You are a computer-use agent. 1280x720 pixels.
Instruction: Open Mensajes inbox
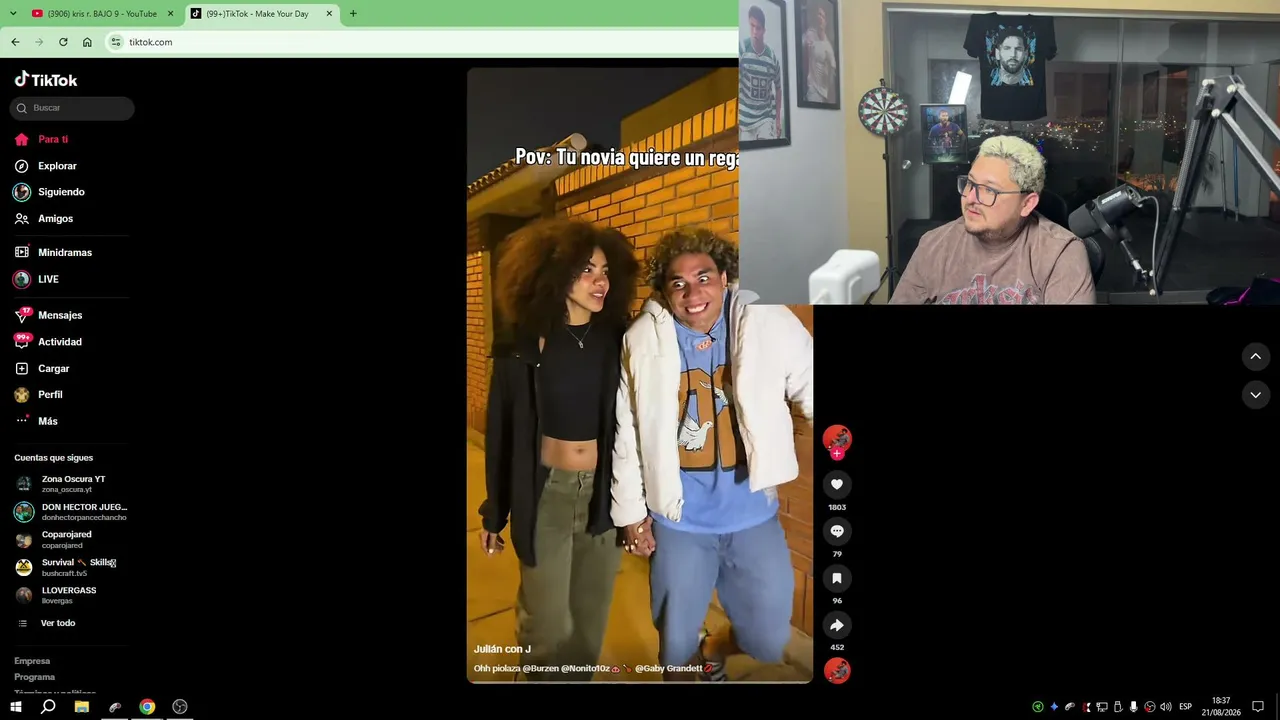(x=48, y=315)
